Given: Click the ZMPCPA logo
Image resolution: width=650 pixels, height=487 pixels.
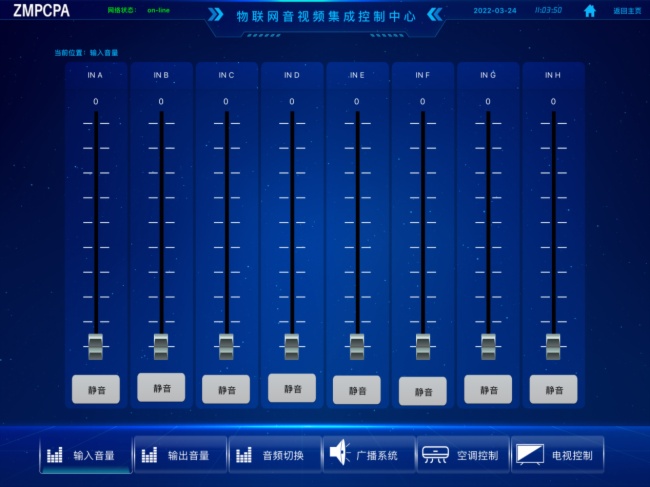Looking at the screenshot, I should (41, 12).
